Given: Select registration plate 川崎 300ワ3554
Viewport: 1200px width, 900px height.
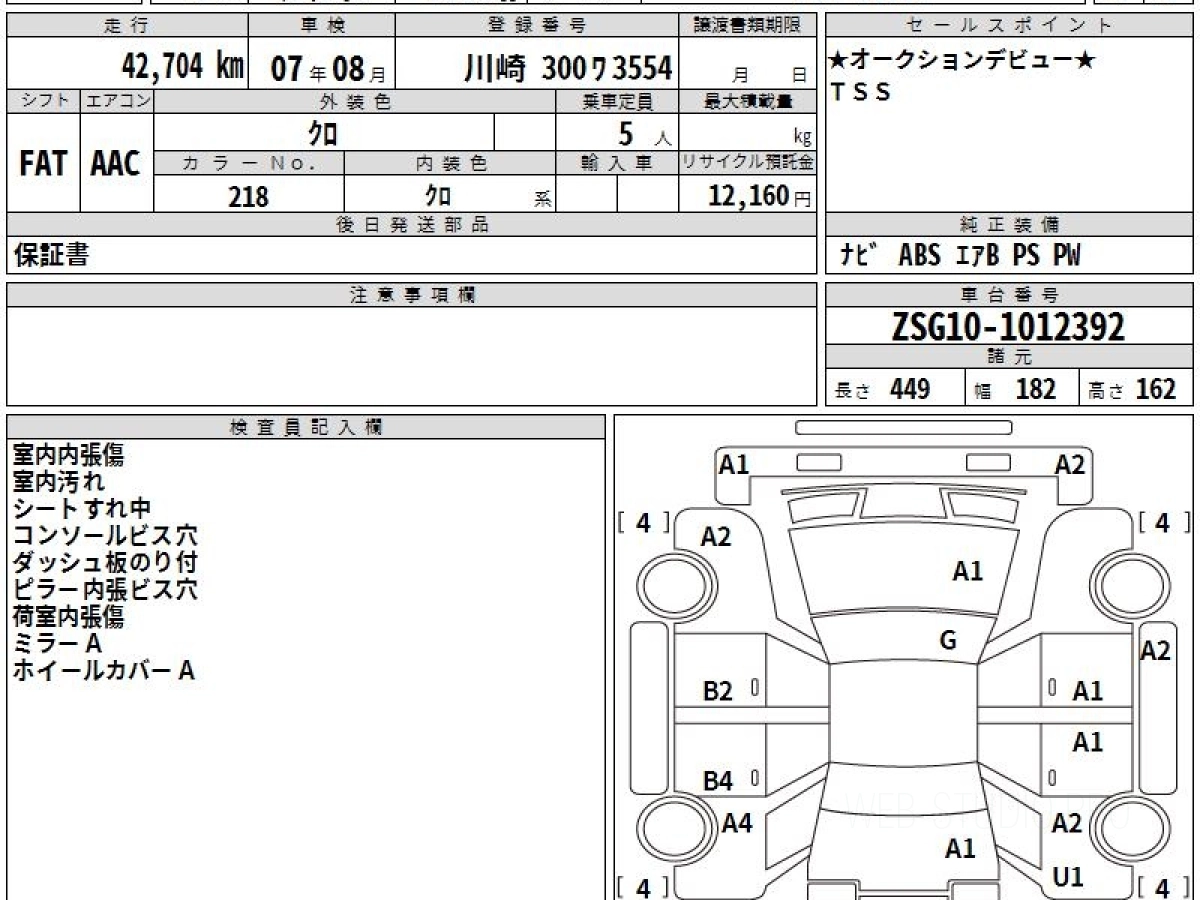Looking at the screenshot, I should click(x=567, y=68).
